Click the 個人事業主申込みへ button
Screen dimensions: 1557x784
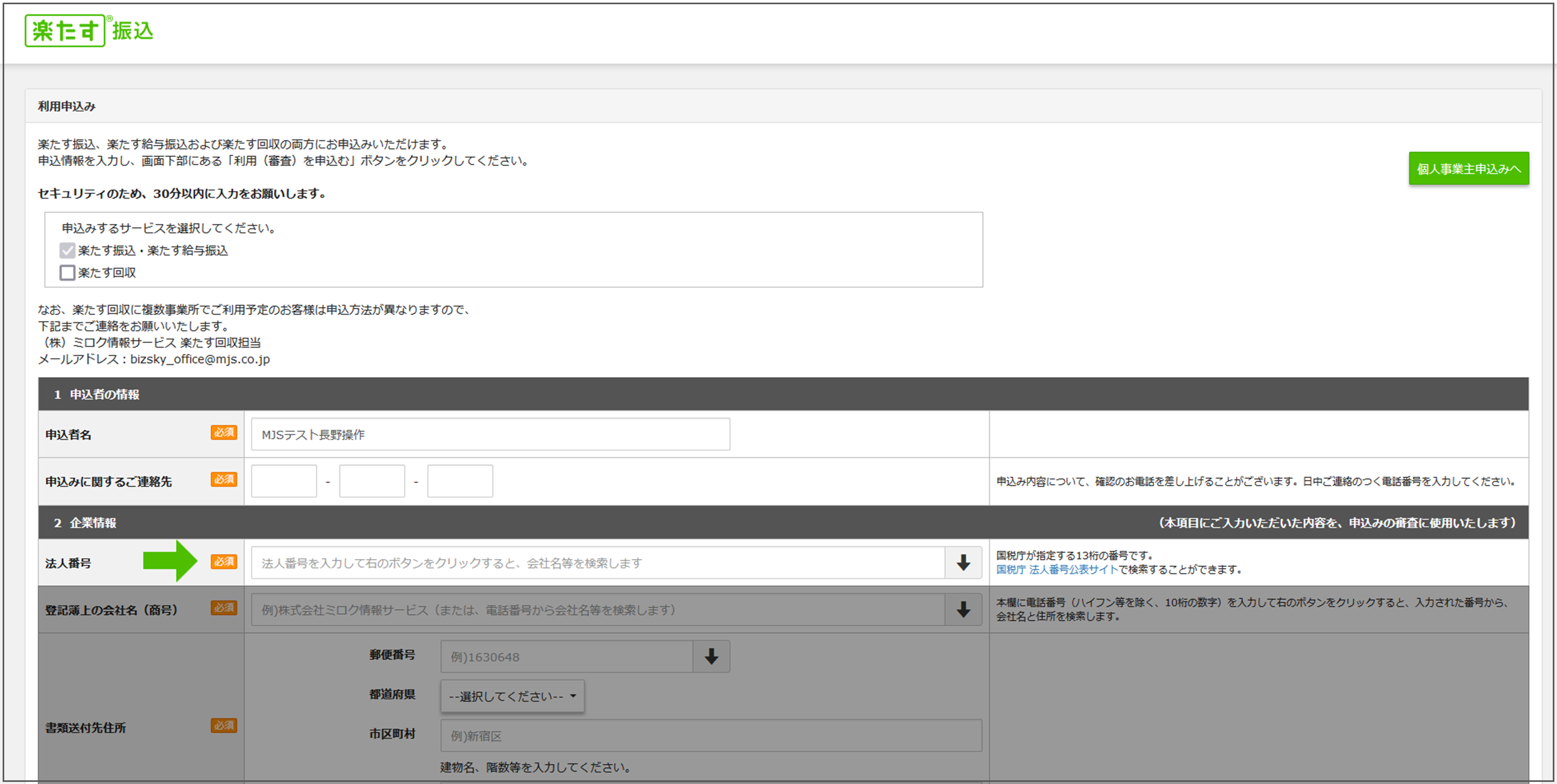coord(1469,169)
